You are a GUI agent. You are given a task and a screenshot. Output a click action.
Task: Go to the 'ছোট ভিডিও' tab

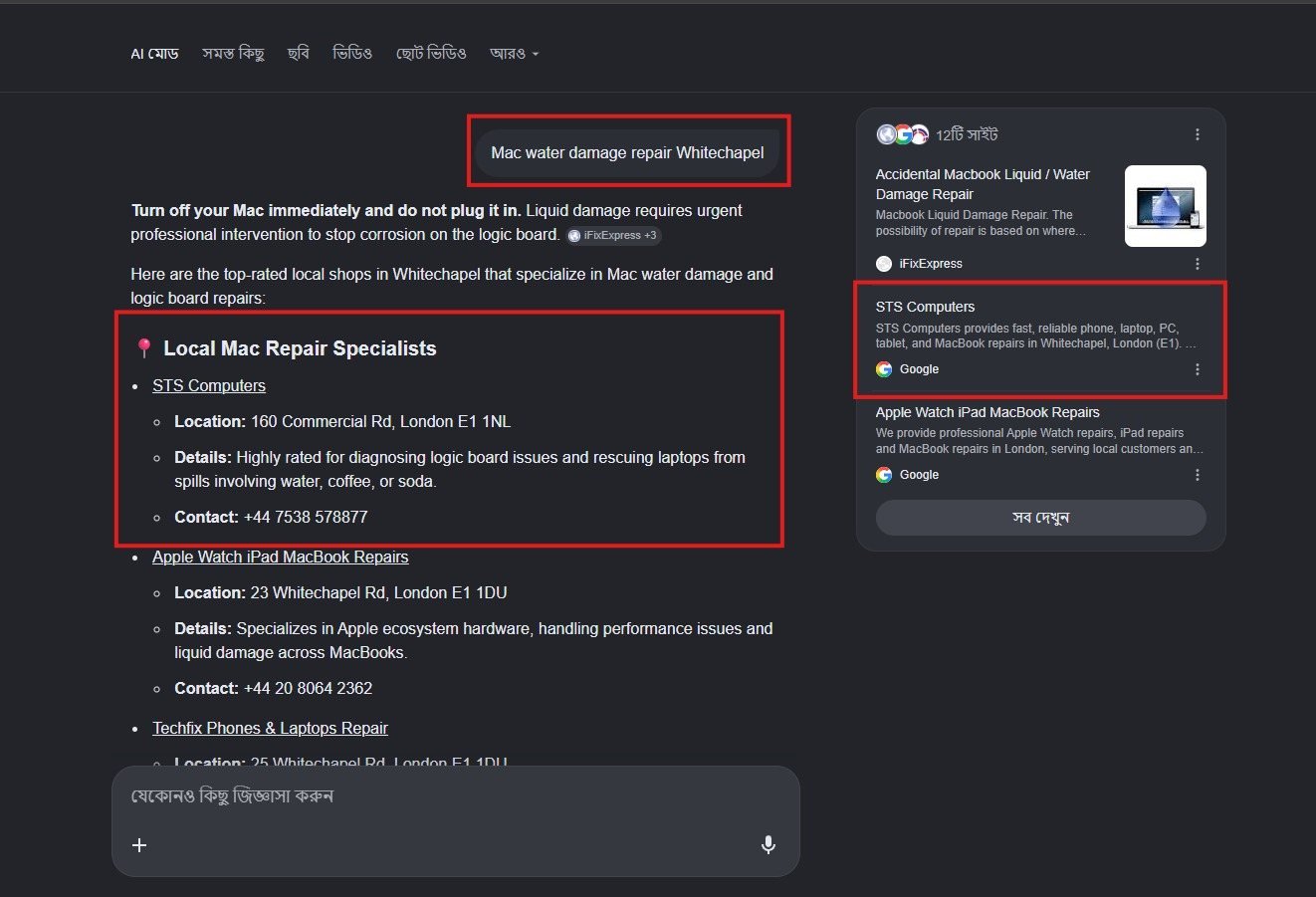coord(431,54)
